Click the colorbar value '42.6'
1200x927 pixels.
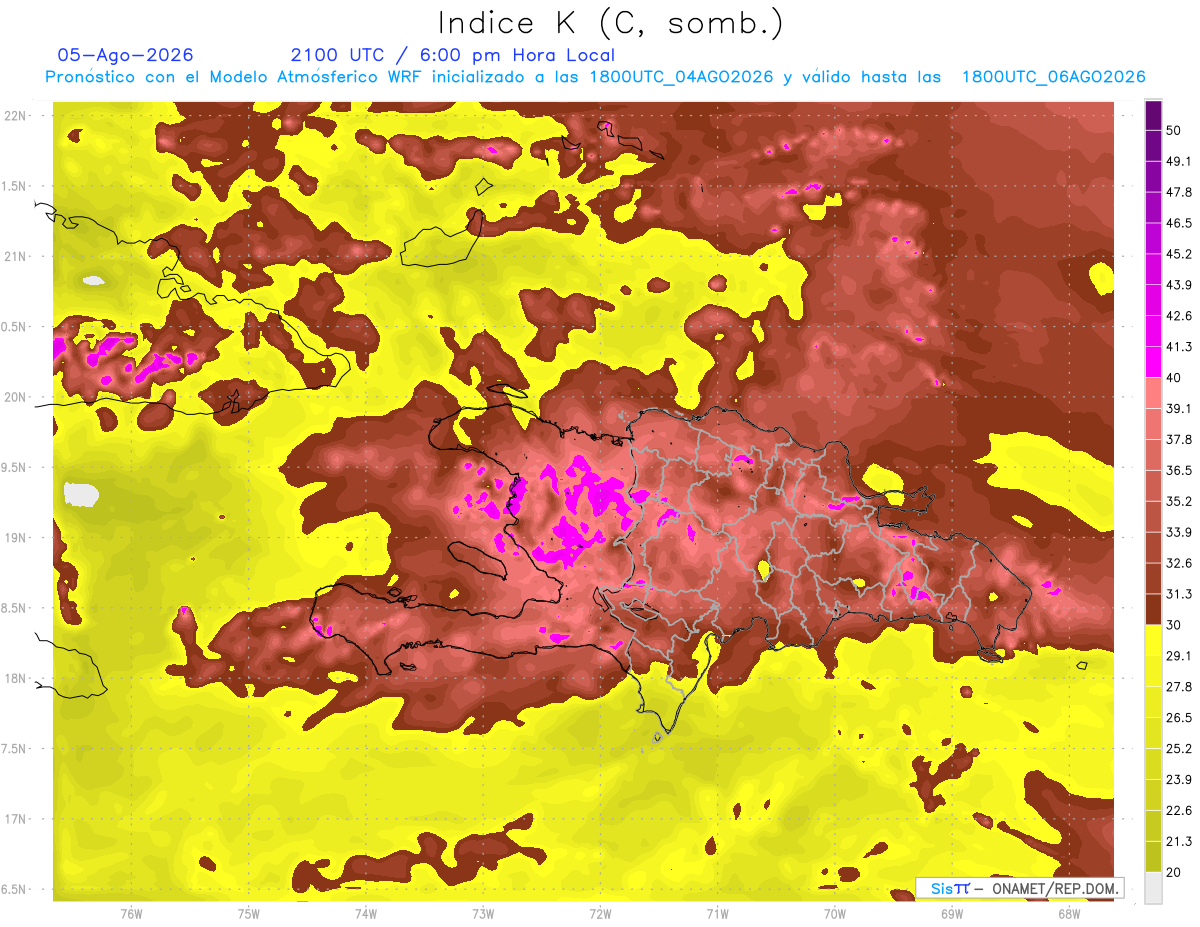pos(1179,316)
